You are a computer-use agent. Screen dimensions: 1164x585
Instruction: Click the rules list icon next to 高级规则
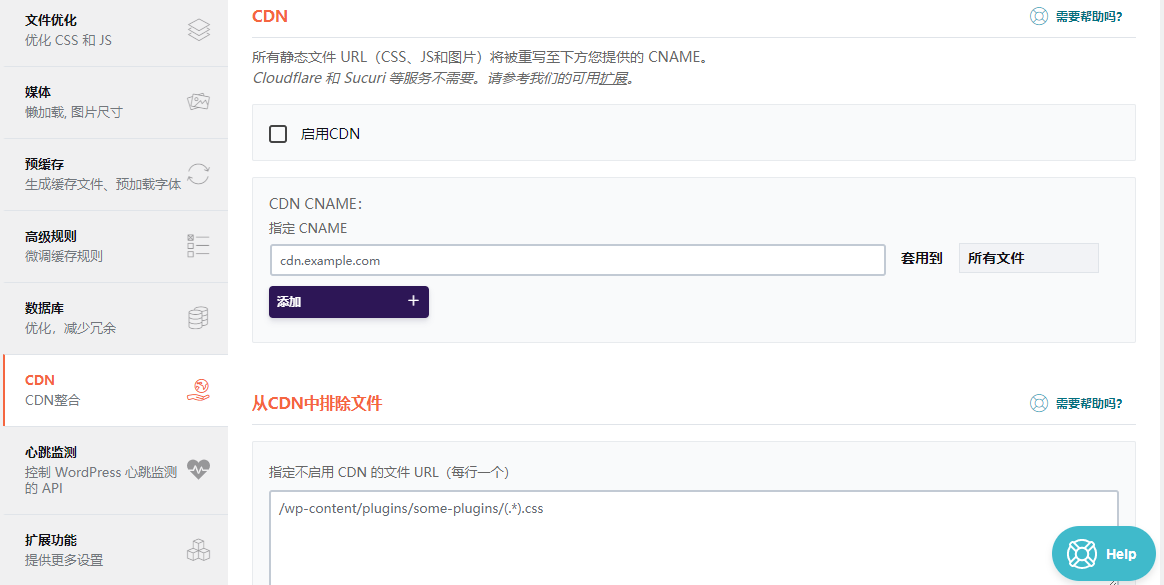pyautogui.click(x=199, y=246)
